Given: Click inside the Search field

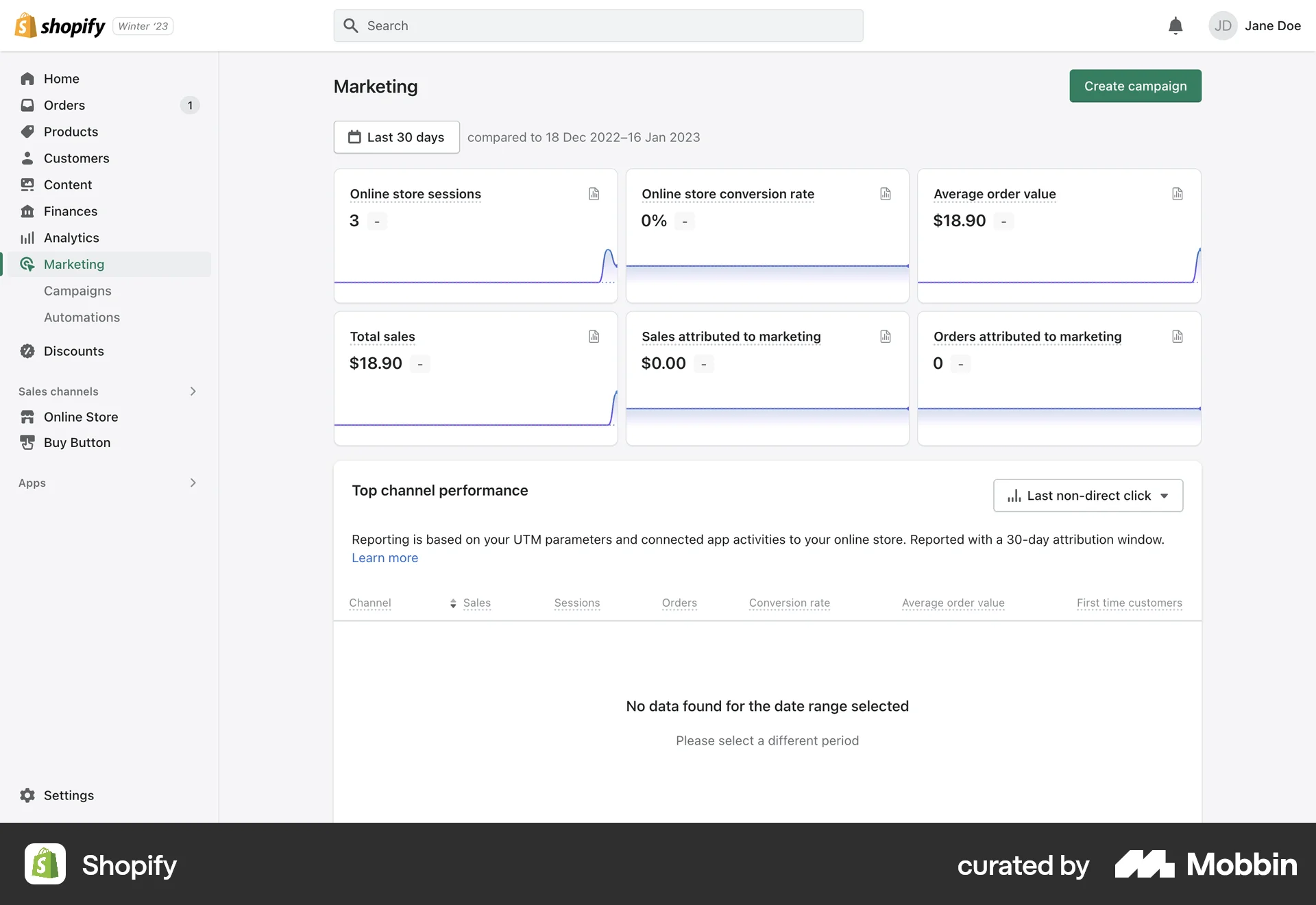Looking at the screenshot, I should 598,25.
